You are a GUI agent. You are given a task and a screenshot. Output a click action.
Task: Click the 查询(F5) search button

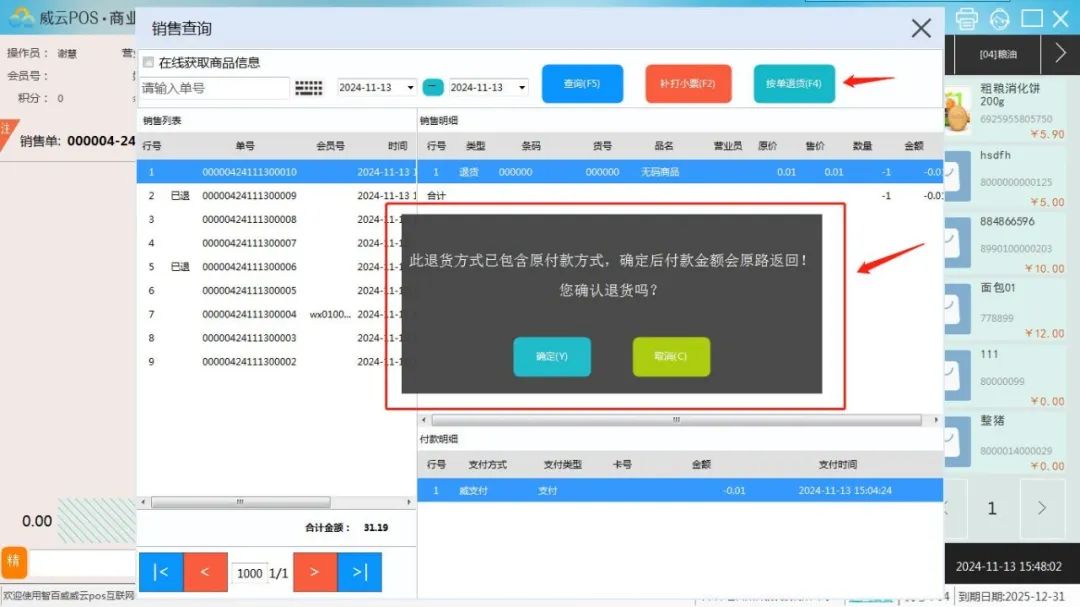pos(582,84)
